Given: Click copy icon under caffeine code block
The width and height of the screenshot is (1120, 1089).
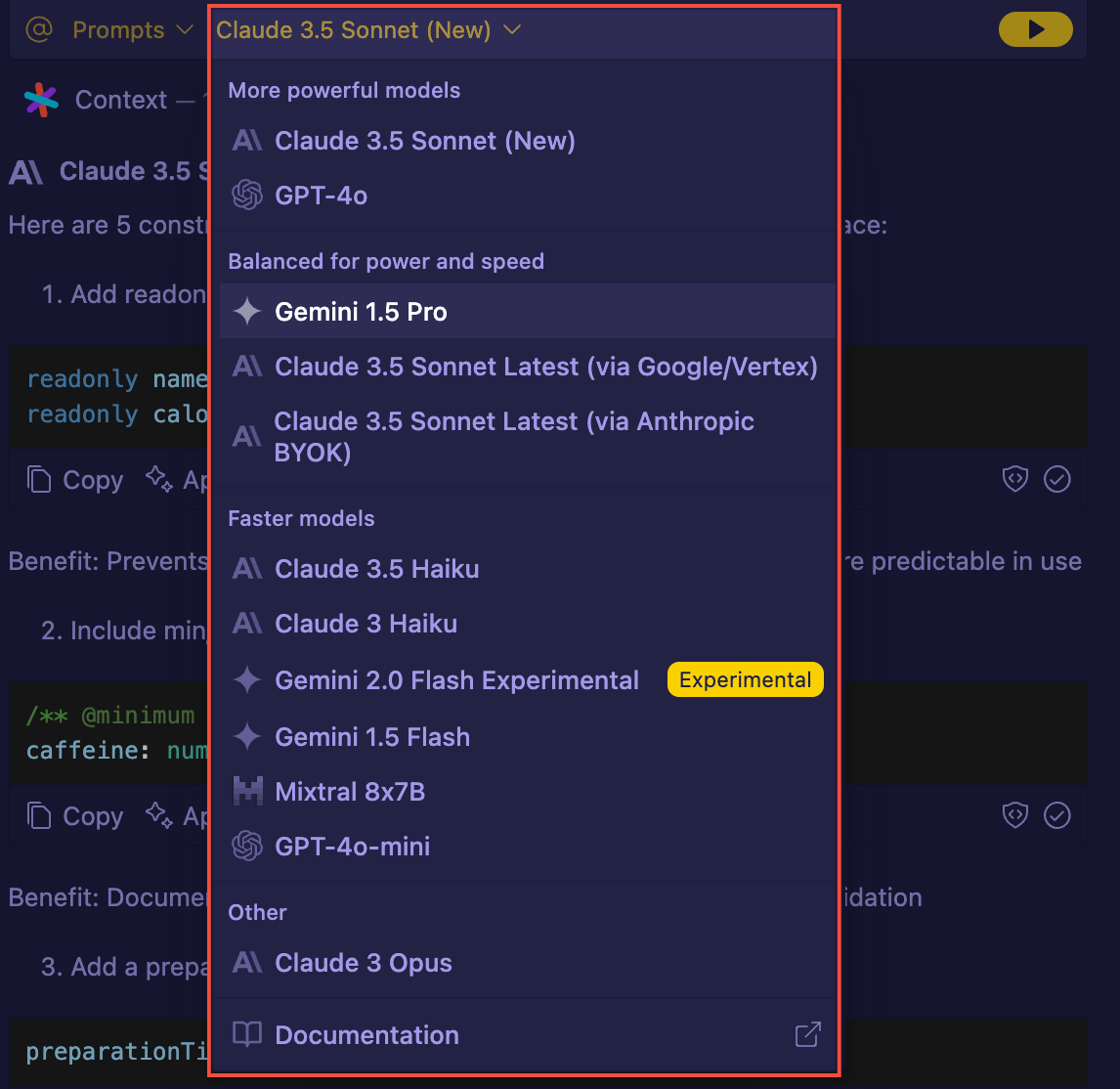Looking at the screenshot, I should pyautogui.click(x=39, y=815).
